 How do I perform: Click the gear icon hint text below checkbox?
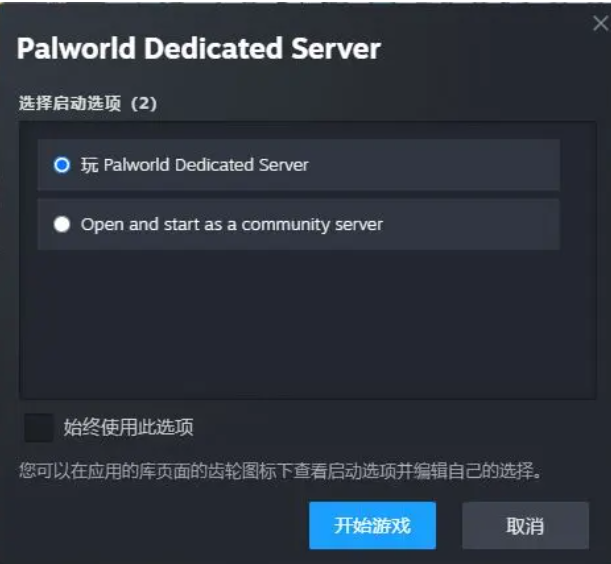pos(280,471)
